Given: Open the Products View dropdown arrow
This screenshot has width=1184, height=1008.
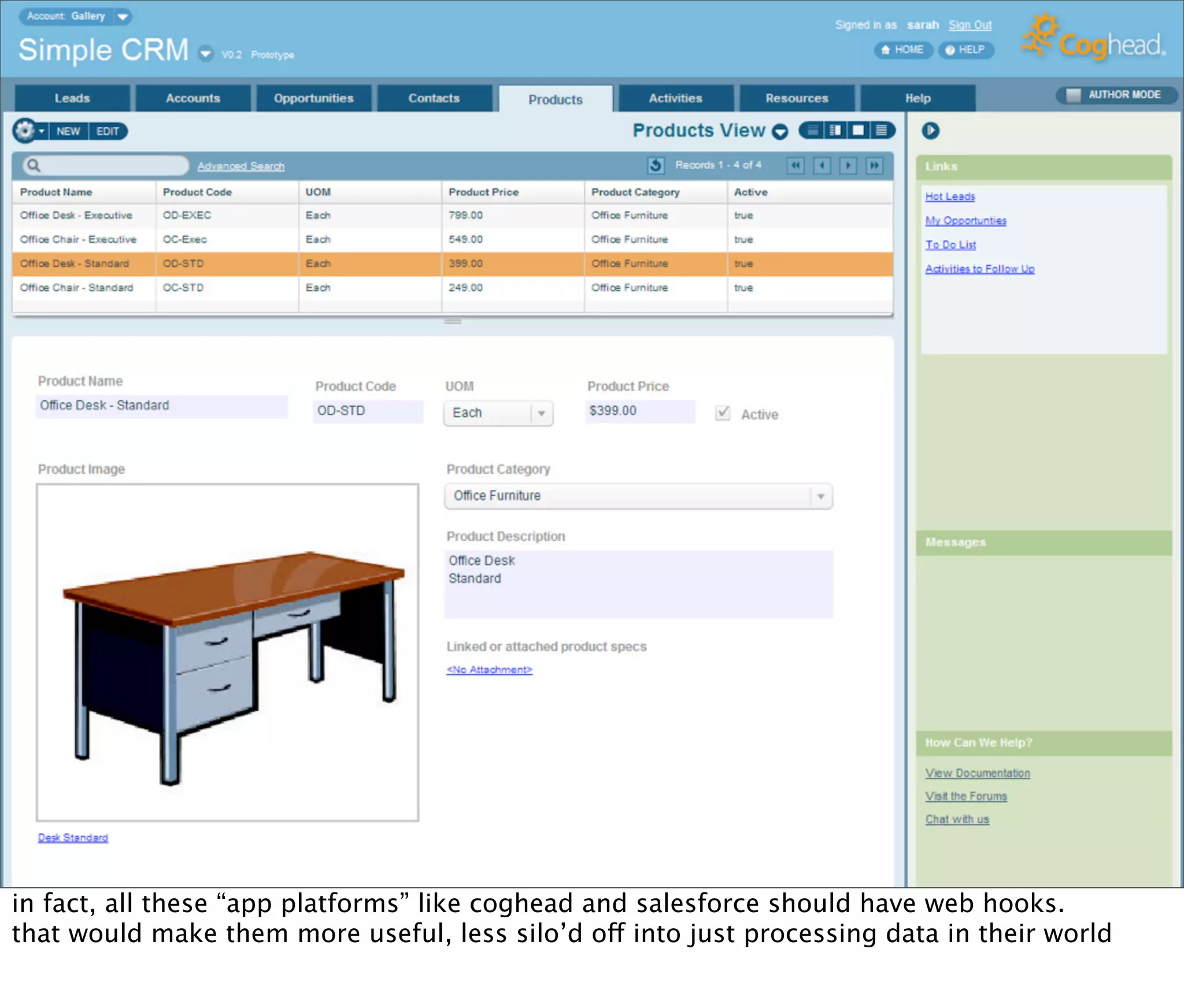Looking at the screenshot, I should (780, 132).
